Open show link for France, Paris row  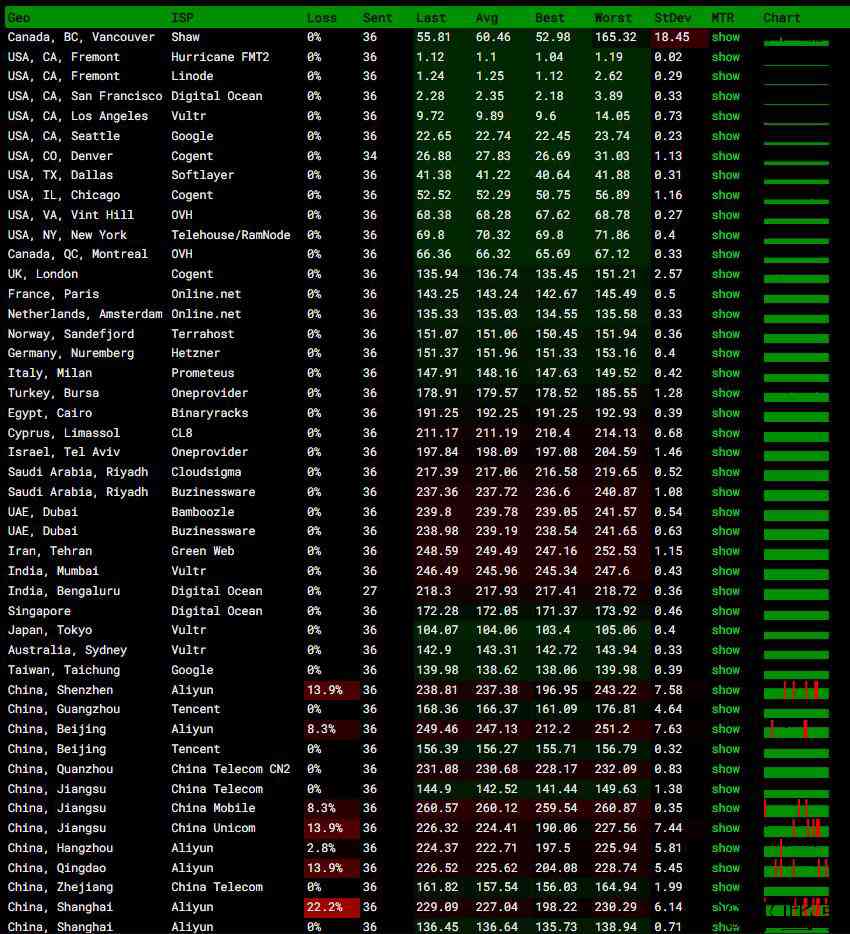726,294
